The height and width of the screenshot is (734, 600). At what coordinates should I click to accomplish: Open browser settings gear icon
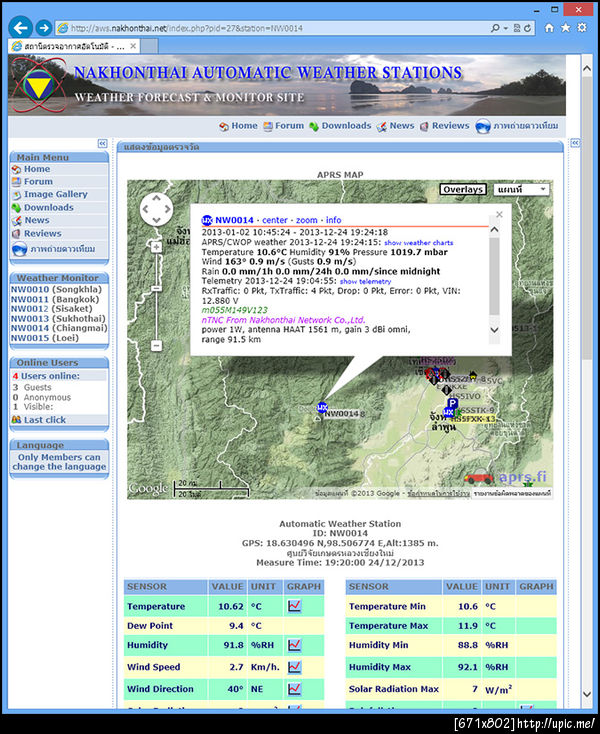582,28
